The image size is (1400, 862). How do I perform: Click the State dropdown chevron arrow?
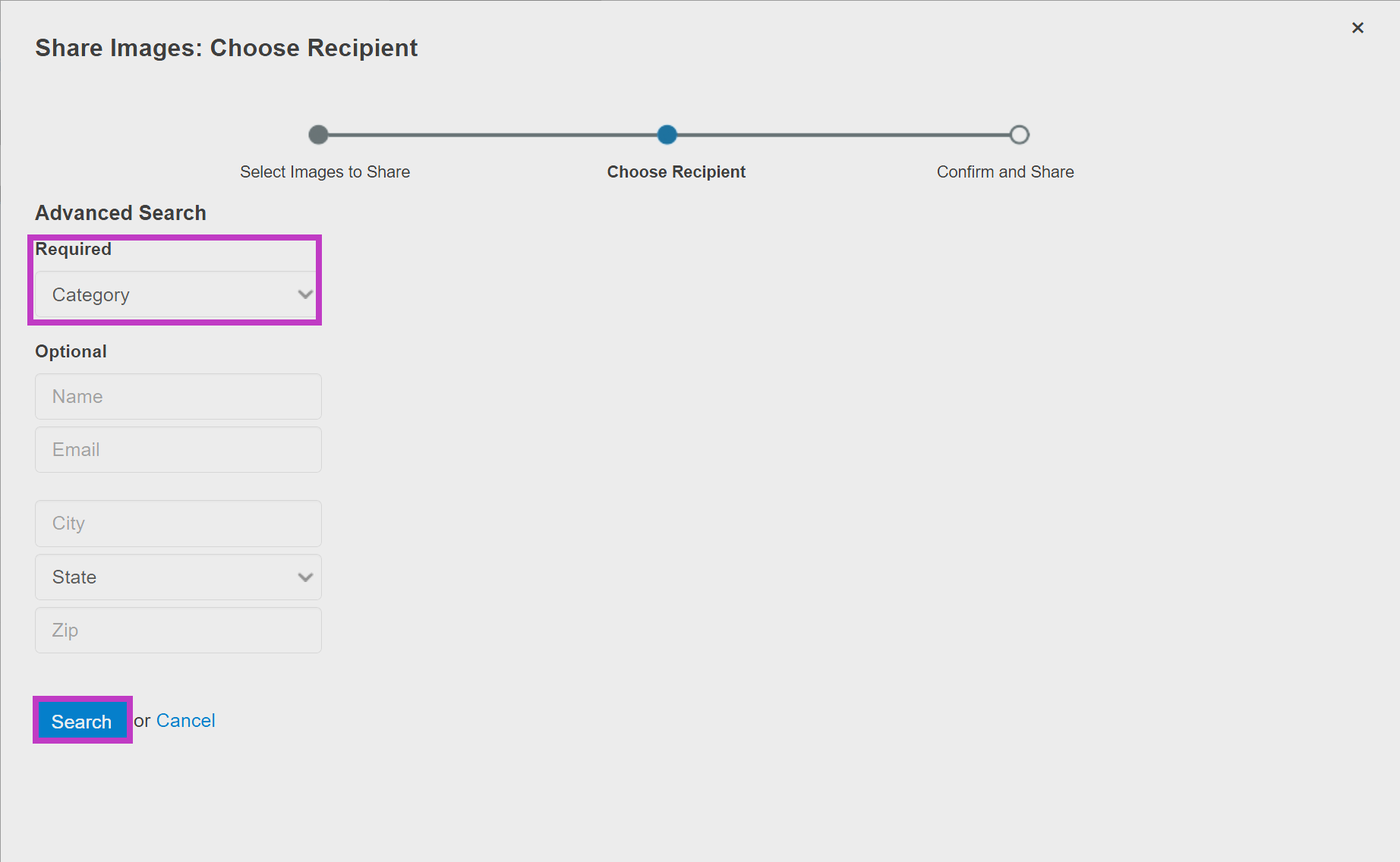tap(305, 577)
